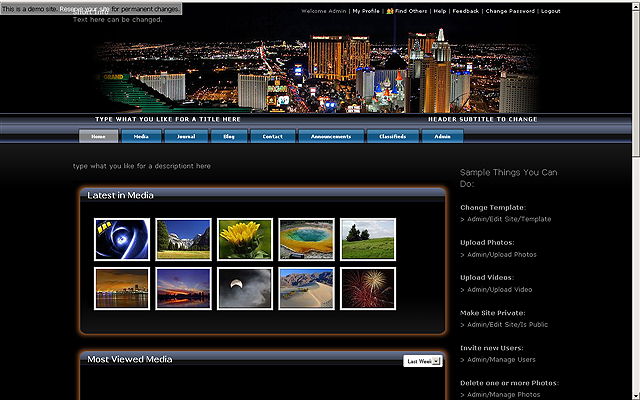Open the Admin tab
The height and width of the screenshot is (400, 640).
point(442,136)
